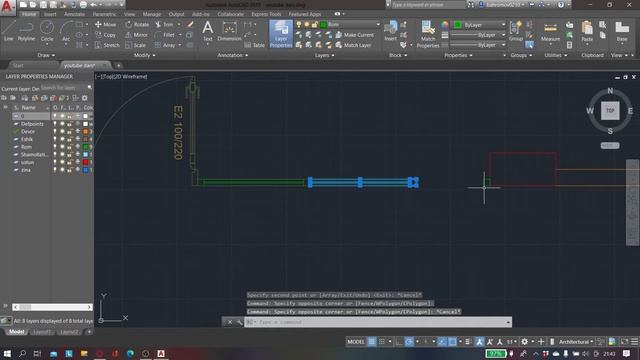Activate the Stretch command
Viewport: 640px width, 360px height.
click(107, 45)
